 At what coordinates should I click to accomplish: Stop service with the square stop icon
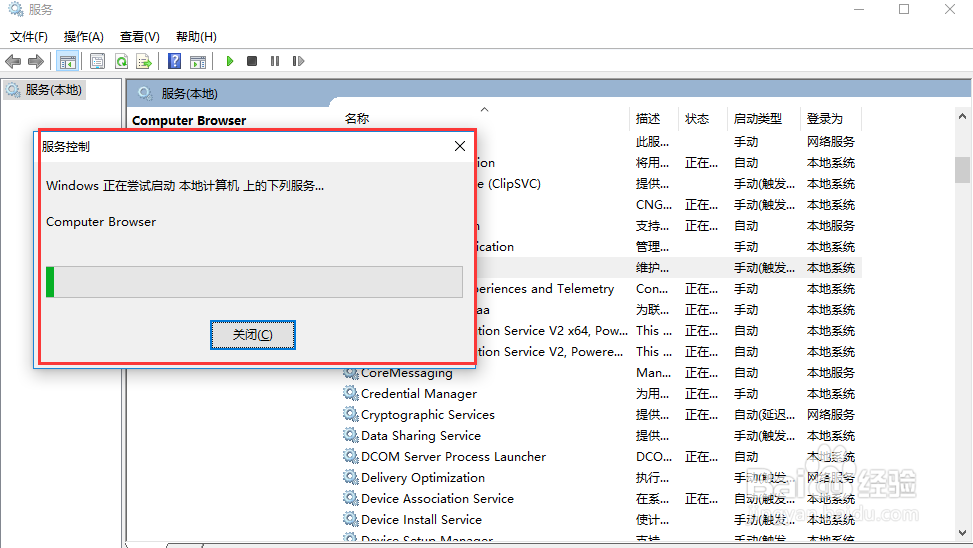252,61
